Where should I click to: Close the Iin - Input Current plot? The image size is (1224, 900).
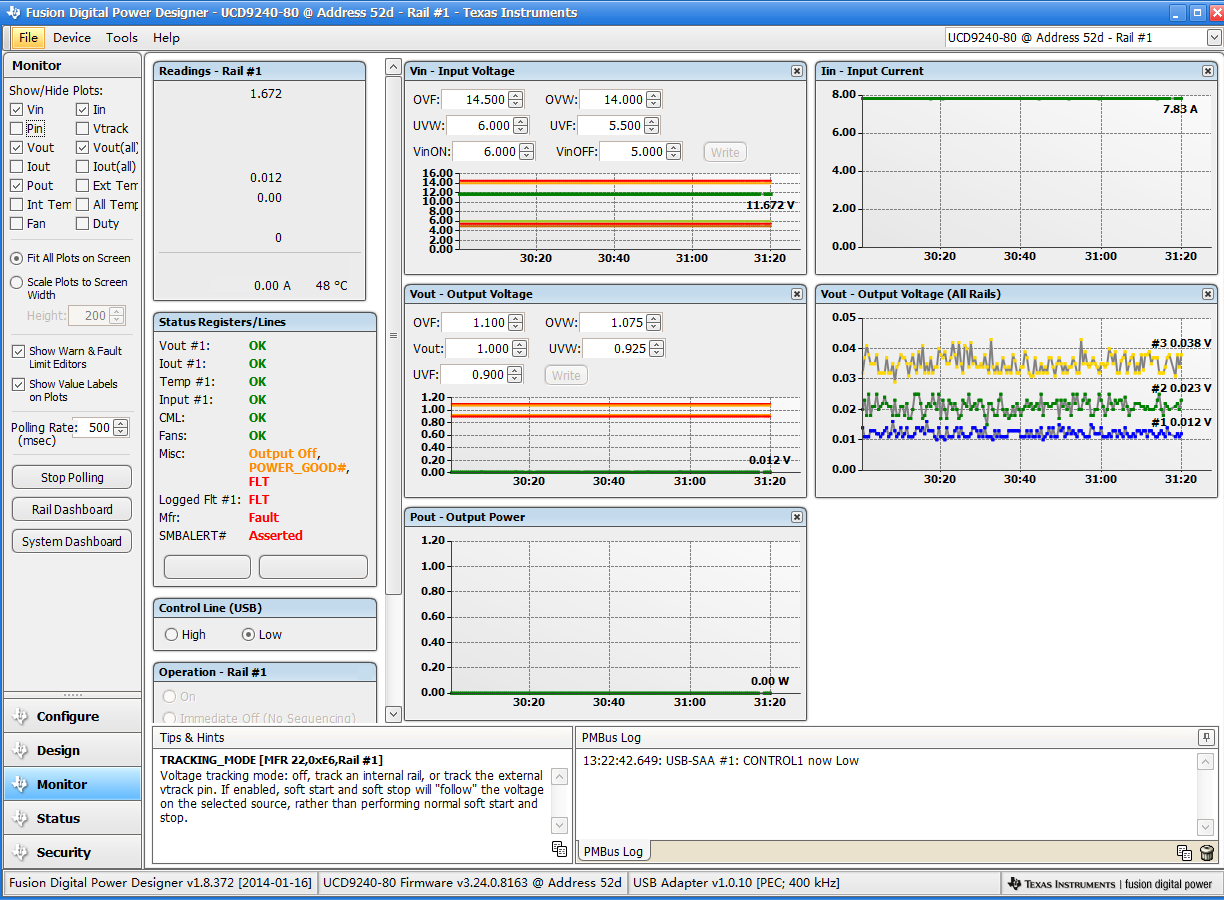point(1208,71)
